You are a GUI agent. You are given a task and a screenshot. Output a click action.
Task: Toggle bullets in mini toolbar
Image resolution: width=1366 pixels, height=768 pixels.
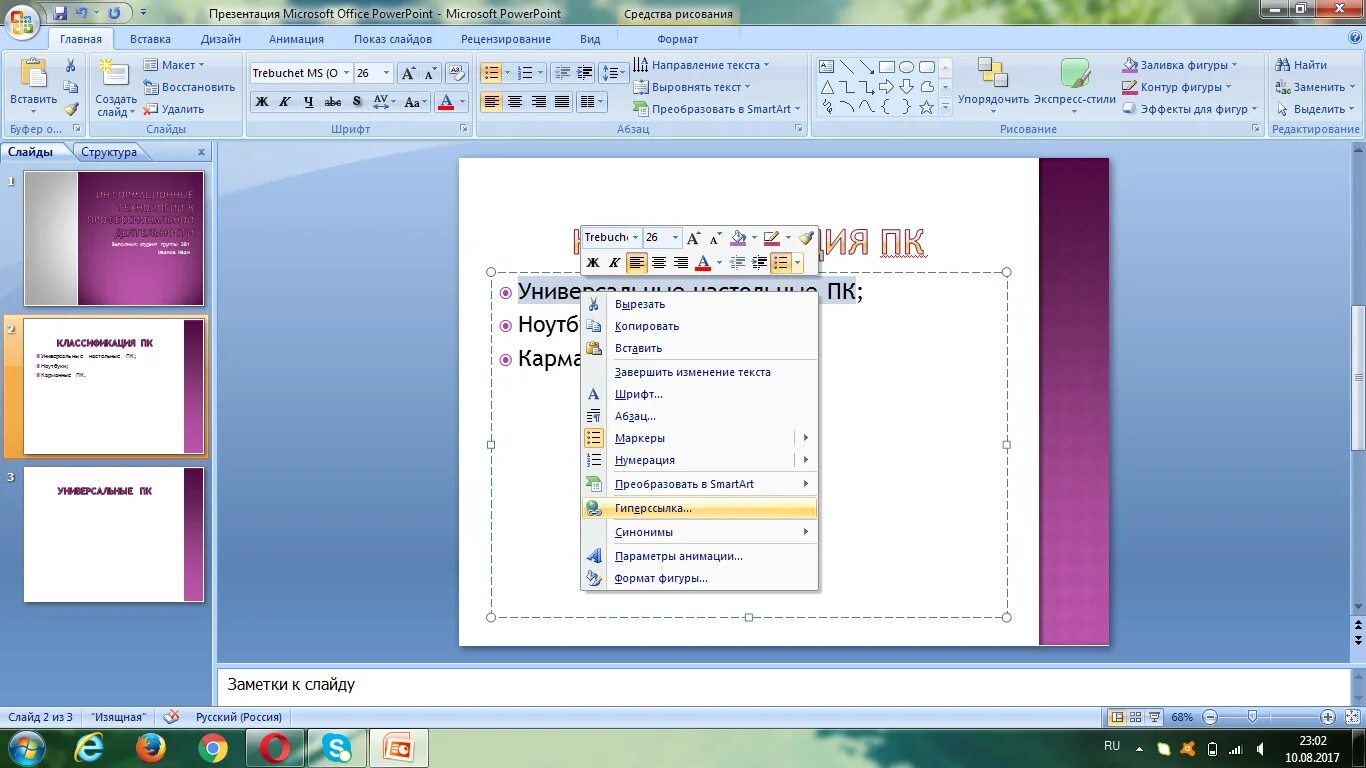click(x=781, y=263)
